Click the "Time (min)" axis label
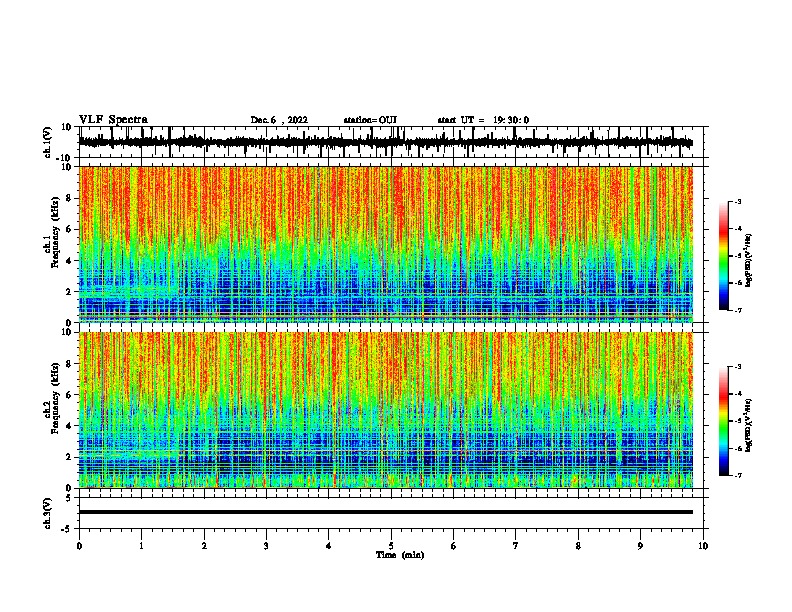792x612 pixels. coord(400,555)
